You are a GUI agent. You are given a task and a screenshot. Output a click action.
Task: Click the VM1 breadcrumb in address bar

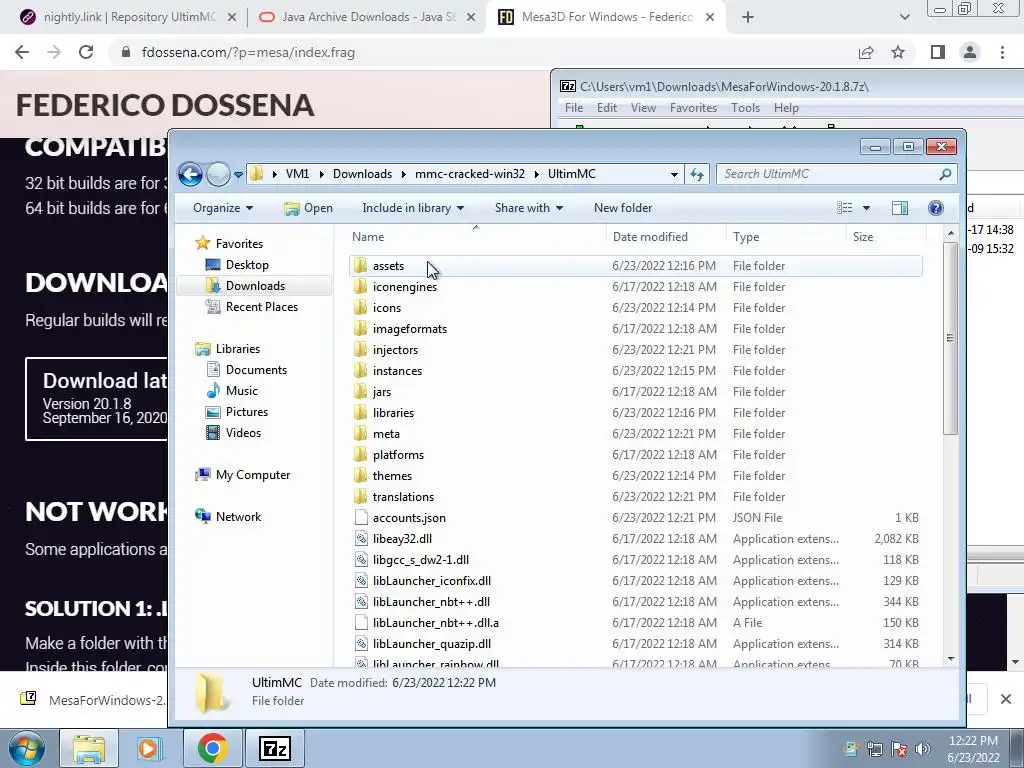(297, 174)
